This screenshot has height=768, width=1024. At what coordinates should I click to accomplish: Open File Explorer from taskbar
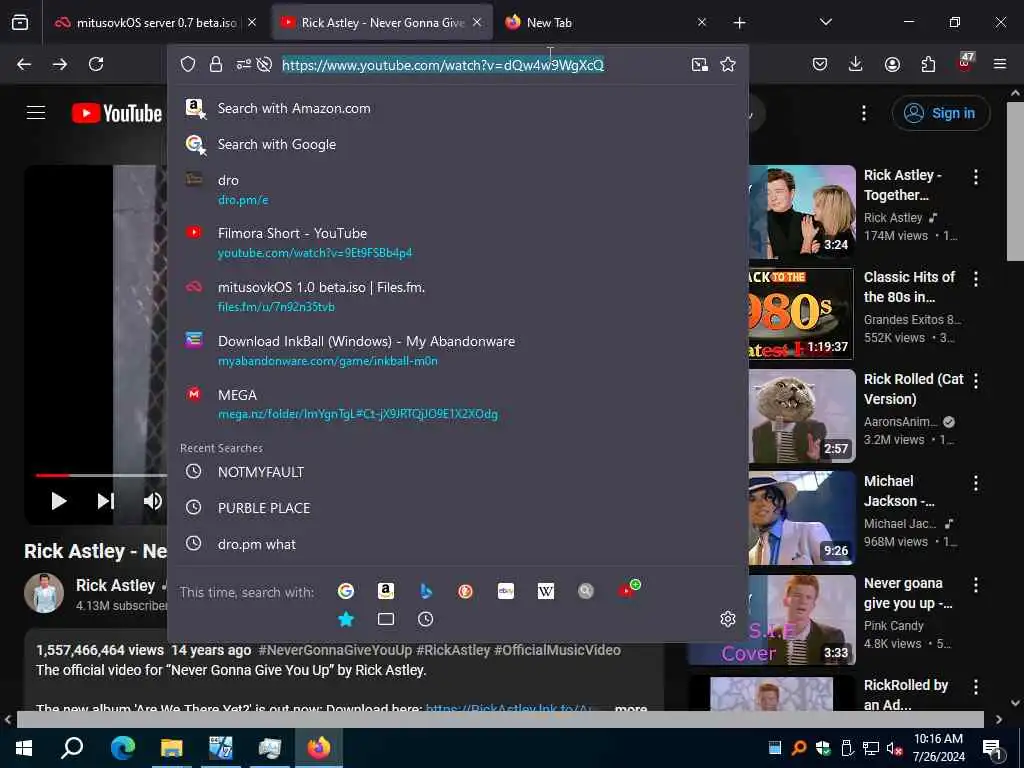coord(171,748)
